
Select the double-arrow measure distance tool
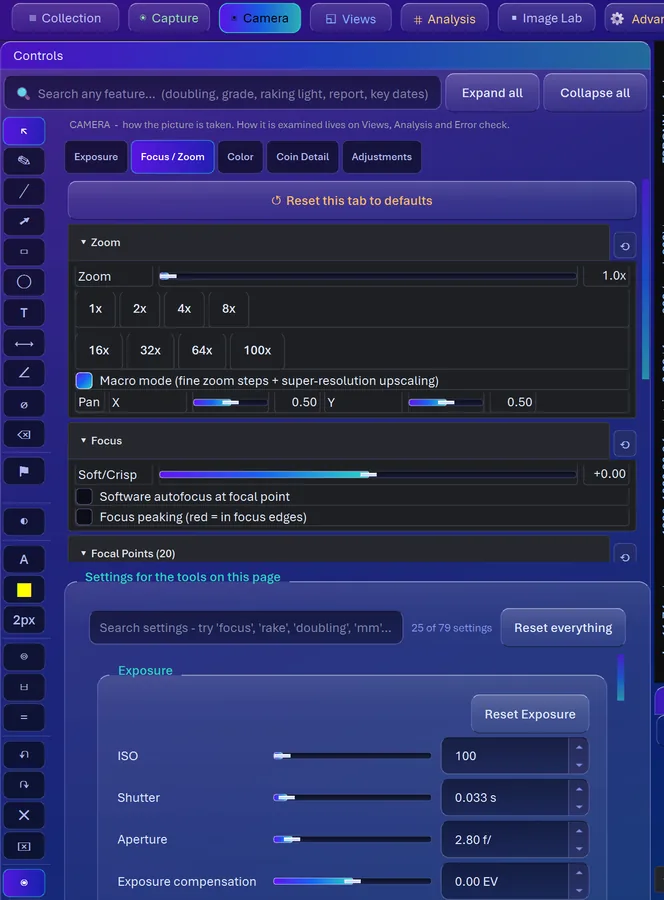click(24, 344)
